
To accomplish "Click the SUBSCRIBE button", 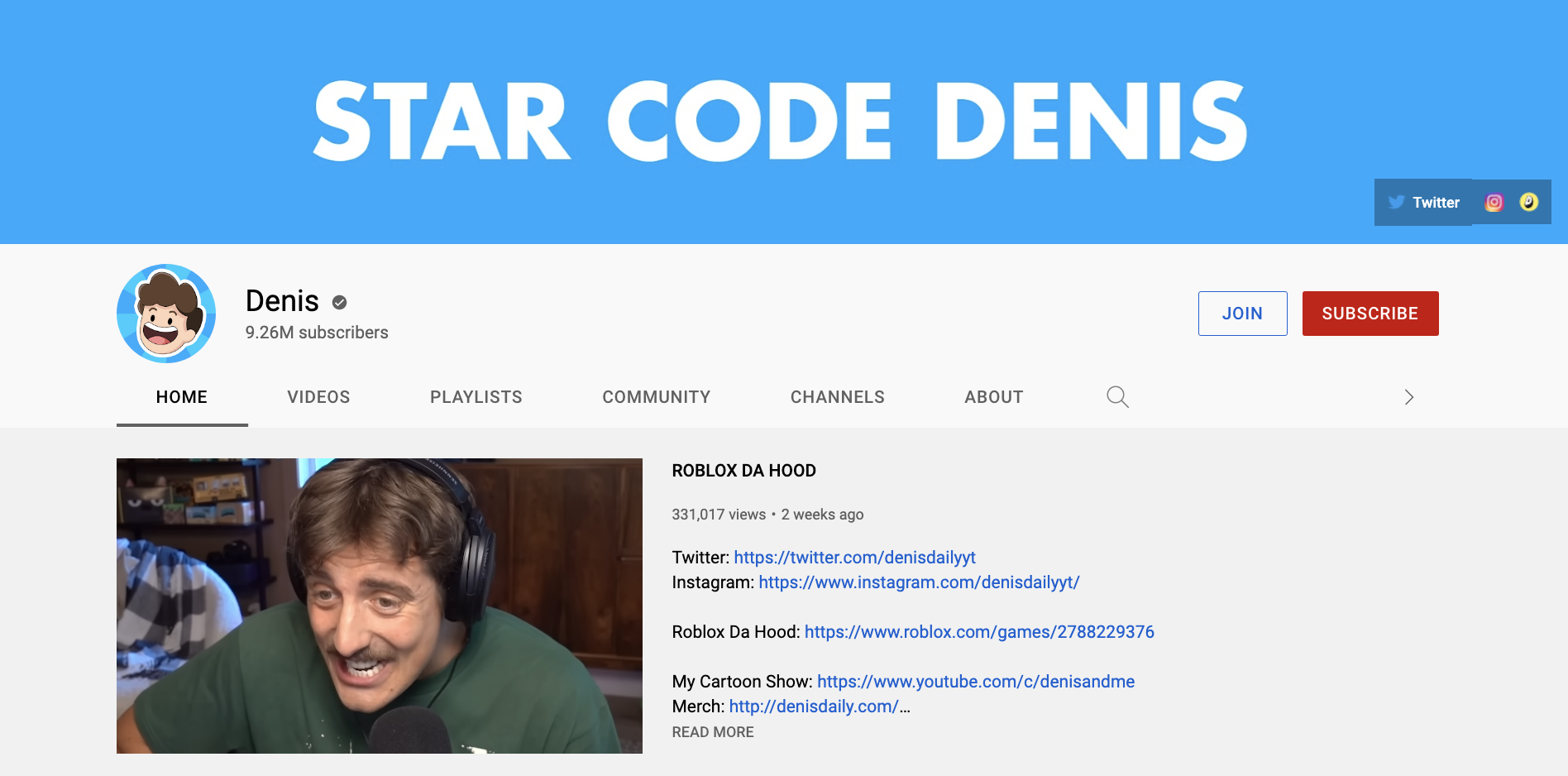I will tap(1370, 314).
